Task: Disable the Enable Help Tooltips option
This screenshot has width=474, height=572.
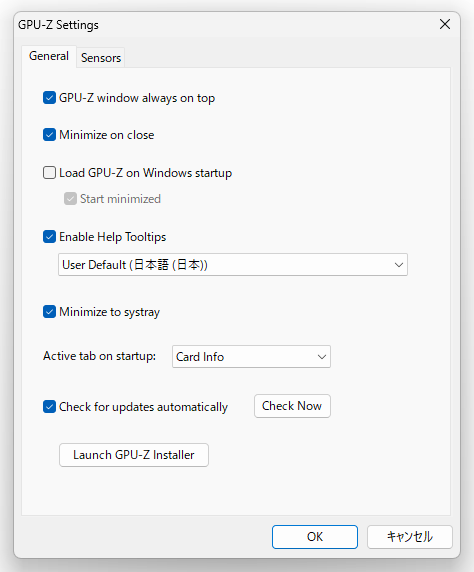Action: tap(49, 237)
